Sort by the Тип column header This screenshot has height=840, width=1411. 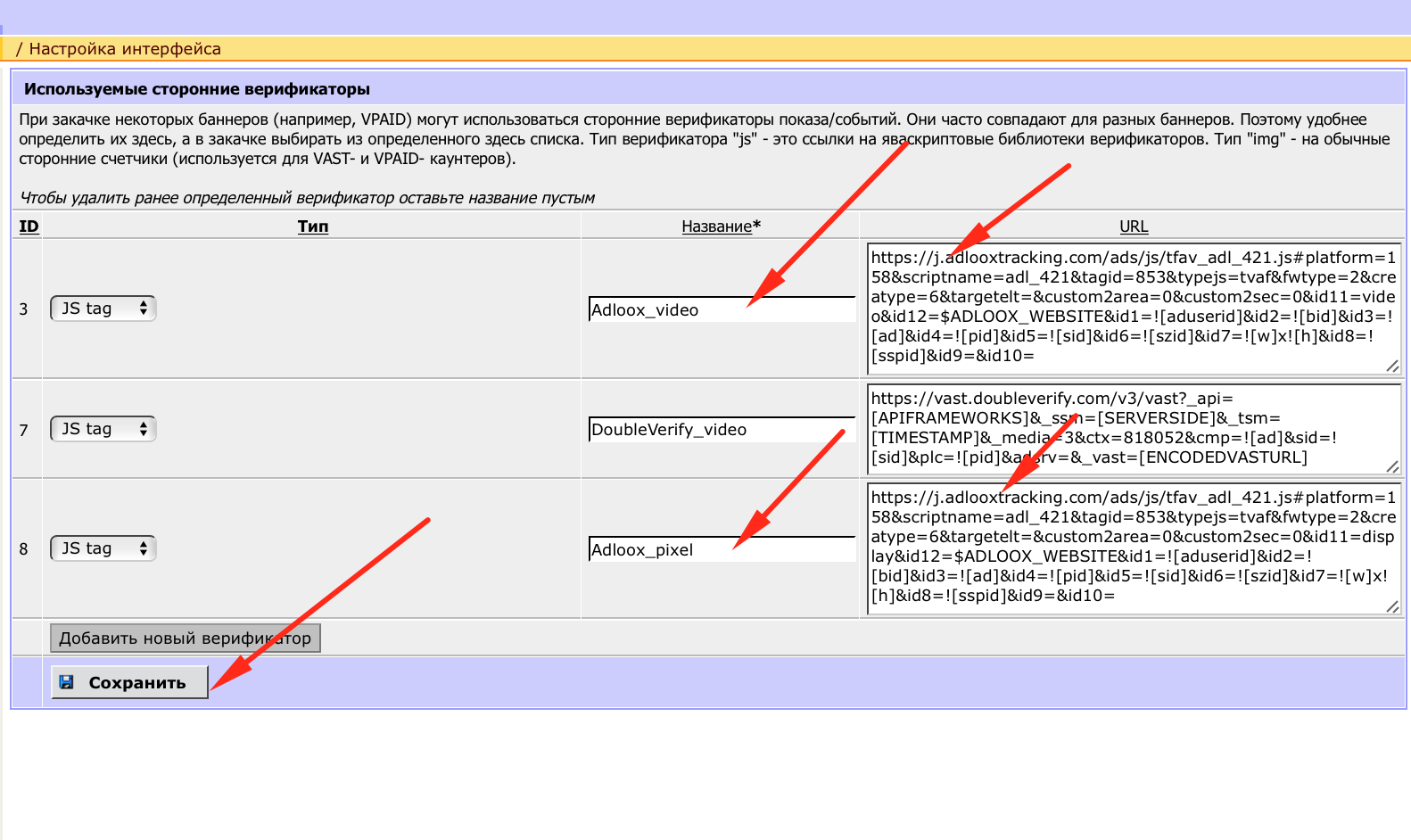[x=313, y=226]
